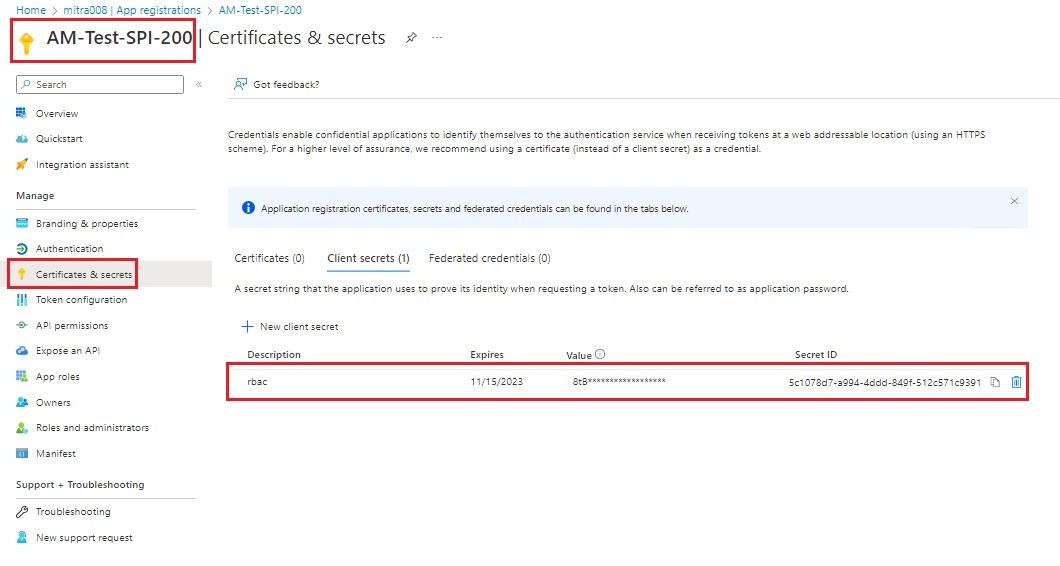Click the App roles grid icon
This screenshot has height=566, width=1060.
coord(22,376)
